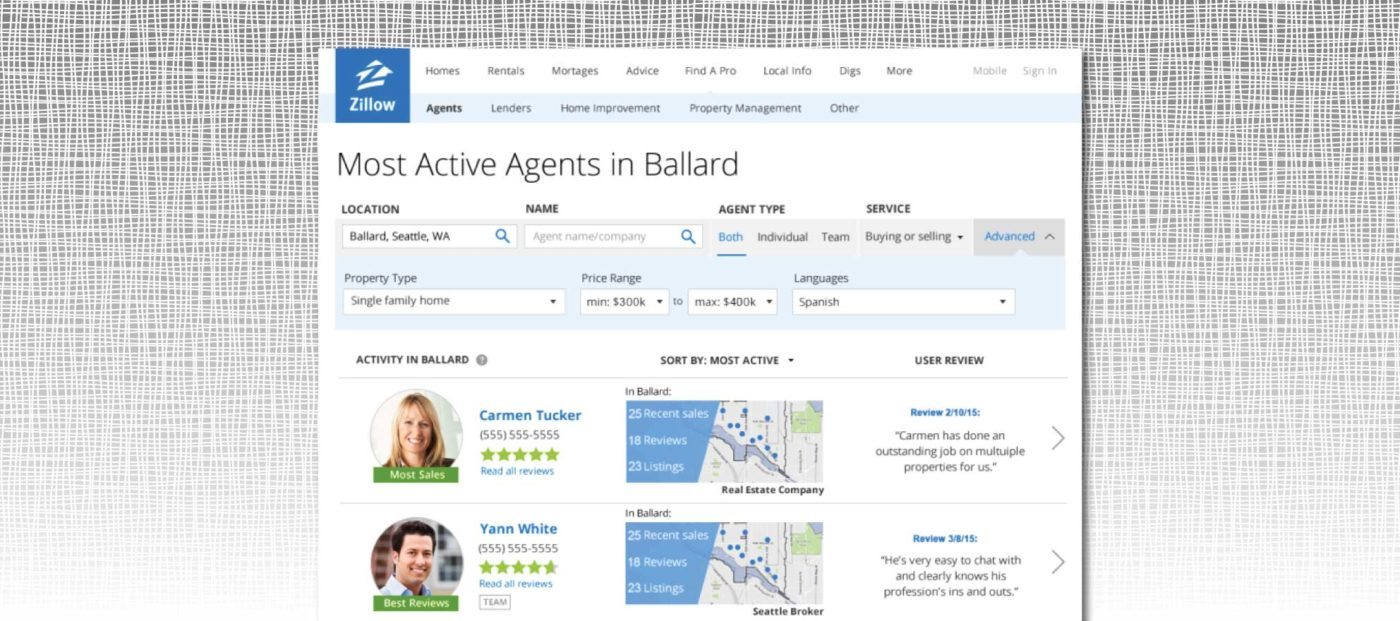Open the Rentals menu item
Viewport: 1400px width, 621px height.
505,71
